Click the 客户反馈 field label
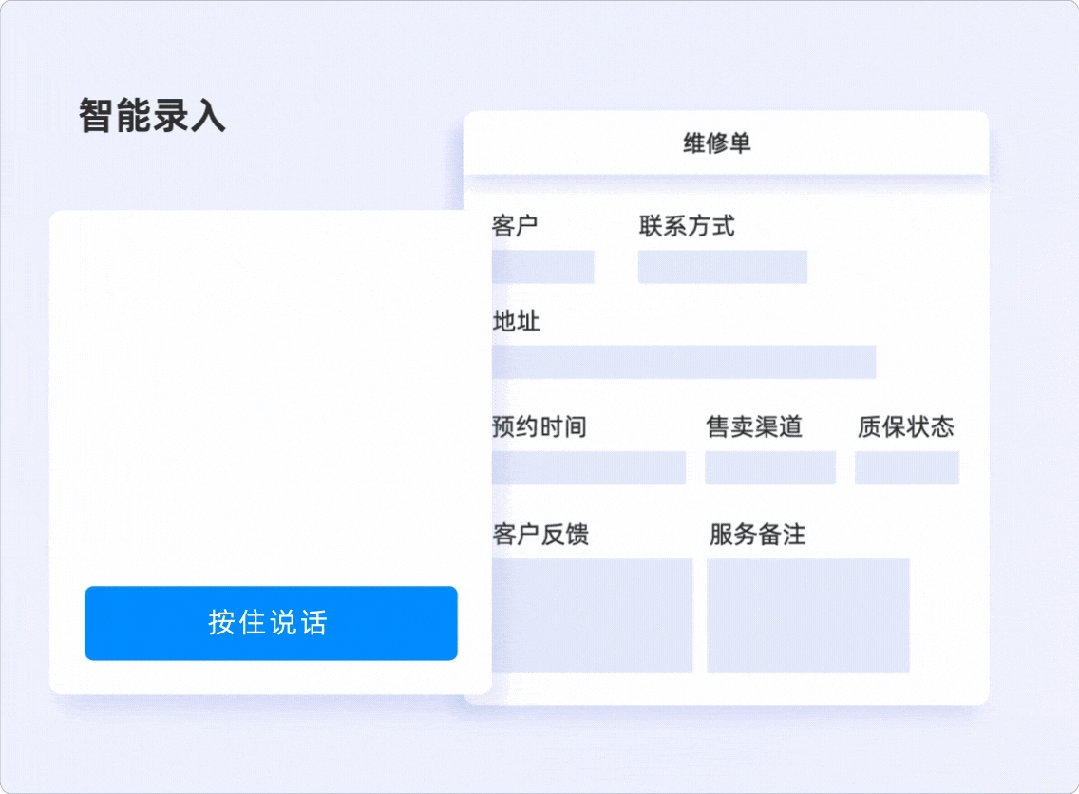The image size is (1079, 794). 537,535
